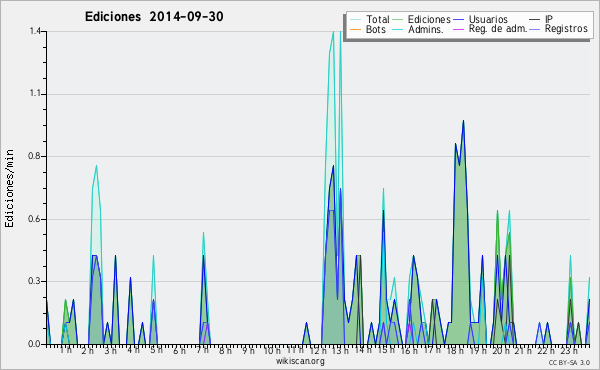Click the '17 h' x-axis label

432,350
